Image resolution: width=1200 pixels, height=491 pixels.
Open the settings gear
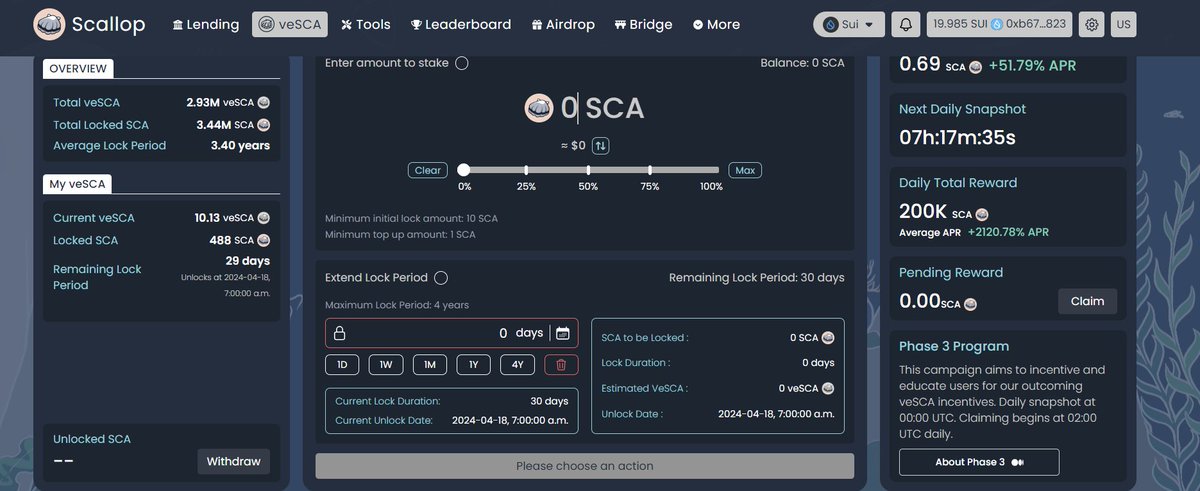coord(1092,24)
